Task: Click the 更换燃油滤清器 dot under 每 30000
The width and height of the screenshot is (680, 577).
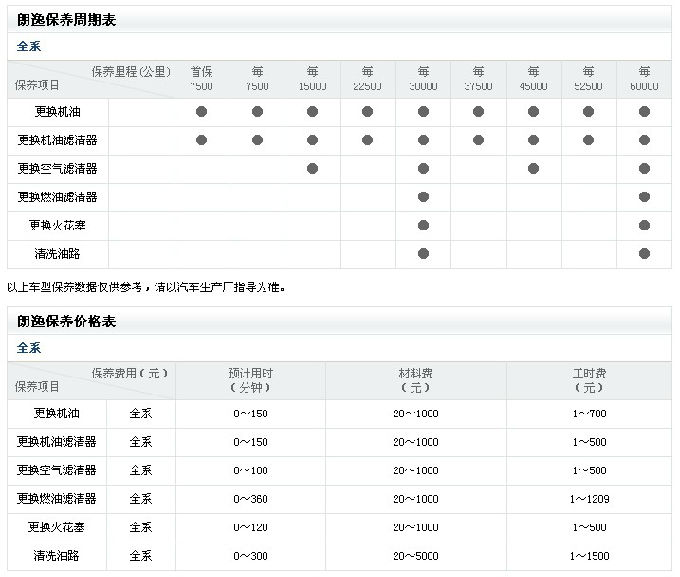Action: pos(423,197)
